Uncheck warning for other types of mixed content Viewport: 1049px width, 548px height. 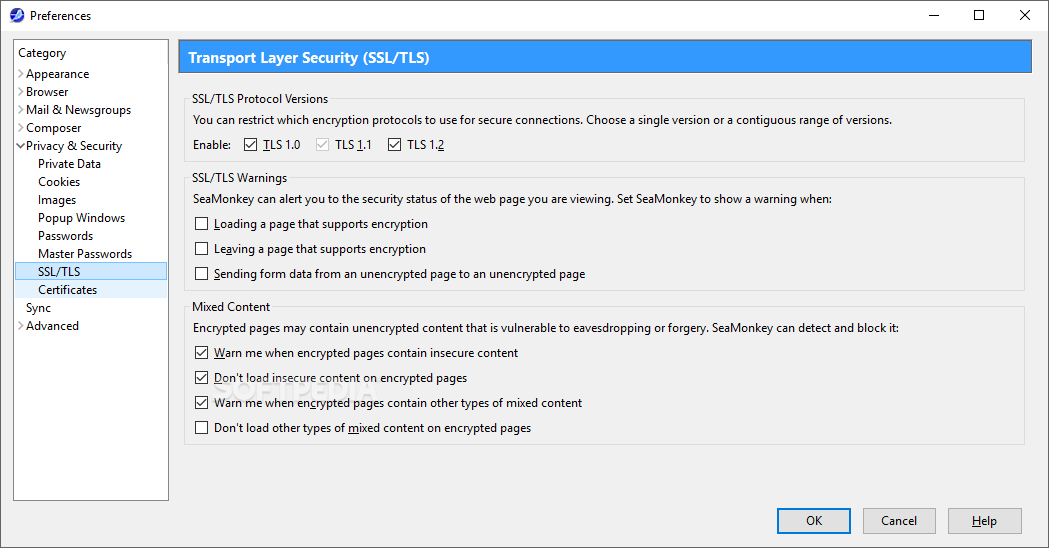coord(201,403)
